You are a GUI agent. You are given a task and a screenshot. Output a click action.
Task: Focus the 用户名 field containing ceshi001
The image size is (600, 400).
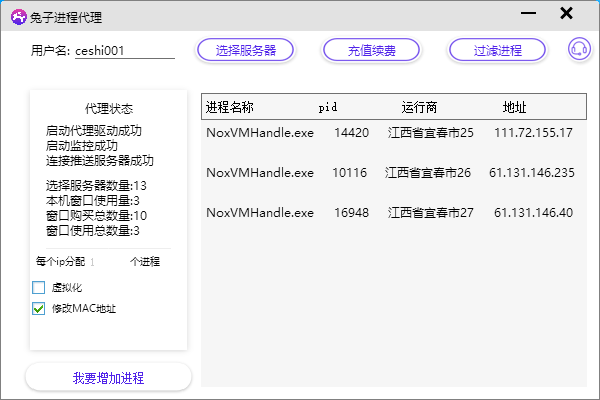[x=125, y=51]
